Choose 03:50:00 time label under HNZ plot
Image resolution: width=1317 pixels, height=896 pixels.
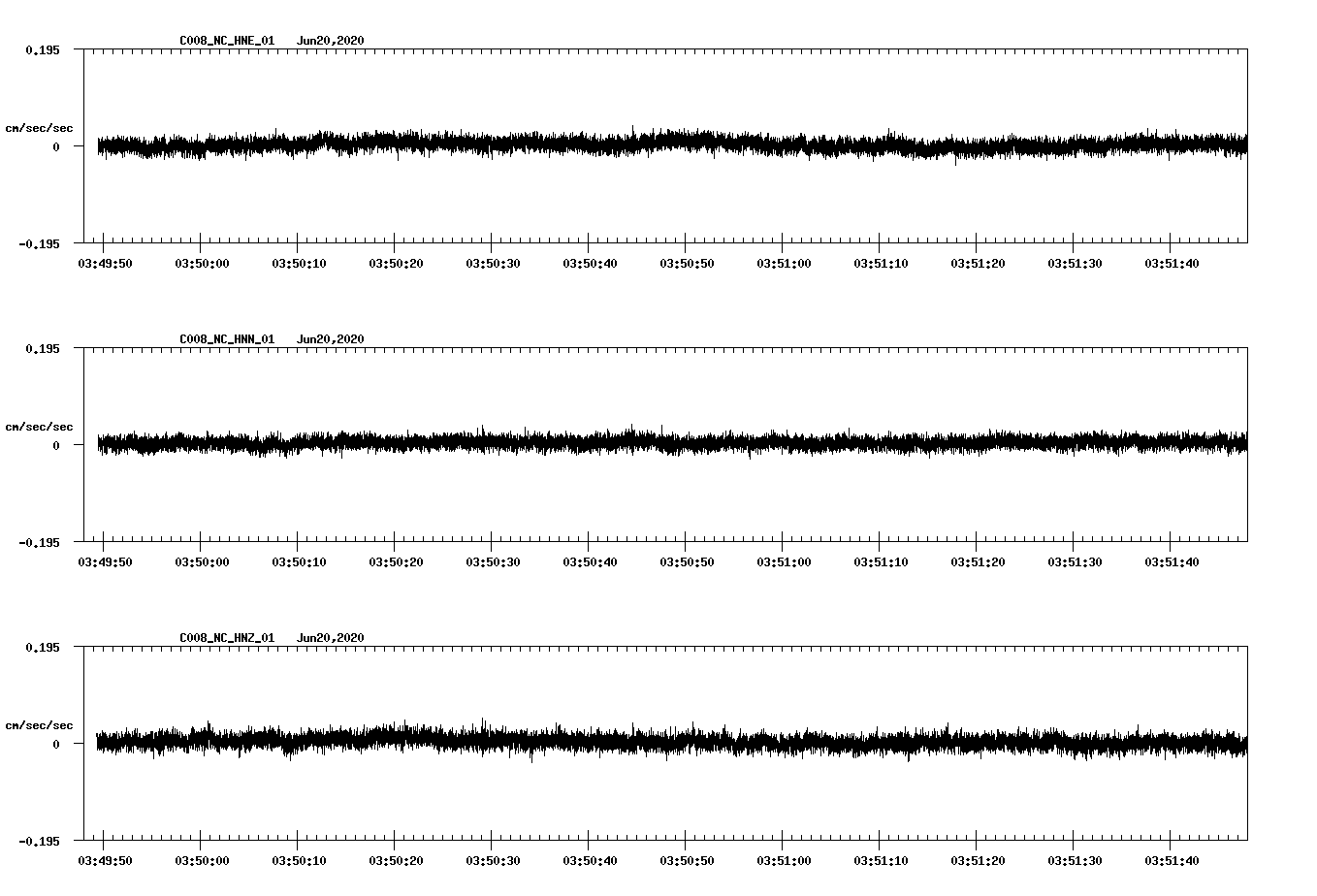pos(202,861)
